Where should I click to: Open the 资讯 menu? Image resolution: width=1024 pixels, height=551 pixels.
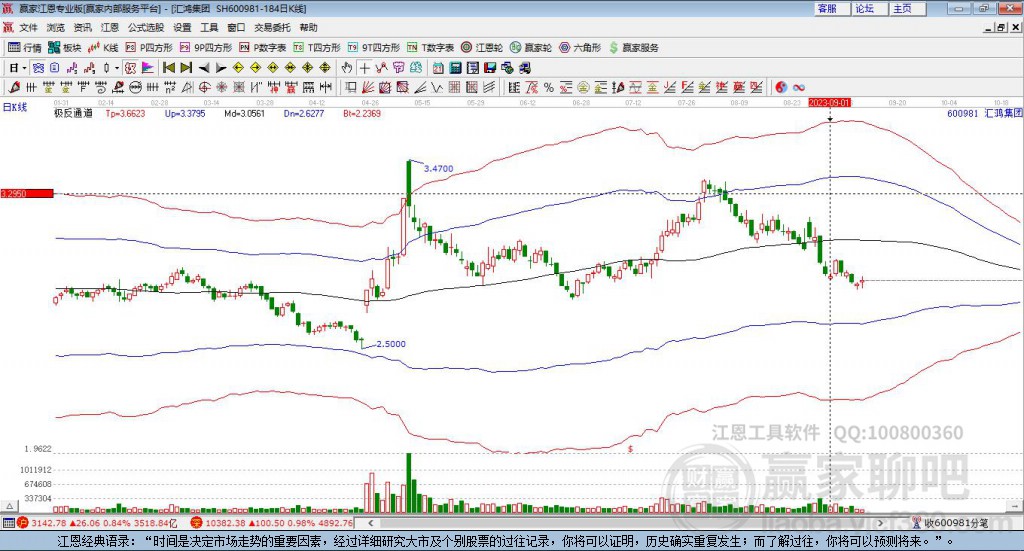coord(82,27)
